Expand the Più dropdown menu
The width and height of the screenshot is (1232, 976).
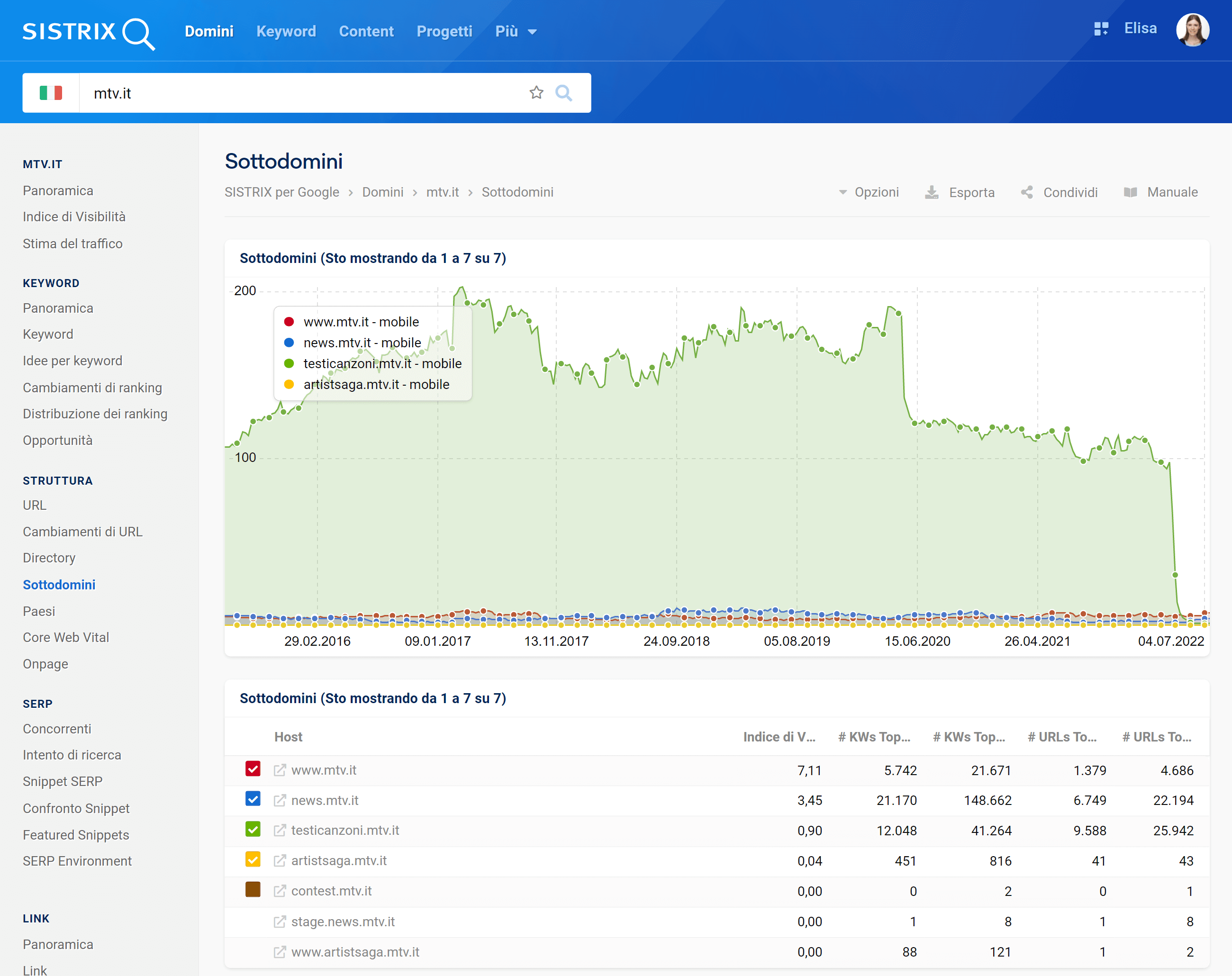[x=516, y=31]
